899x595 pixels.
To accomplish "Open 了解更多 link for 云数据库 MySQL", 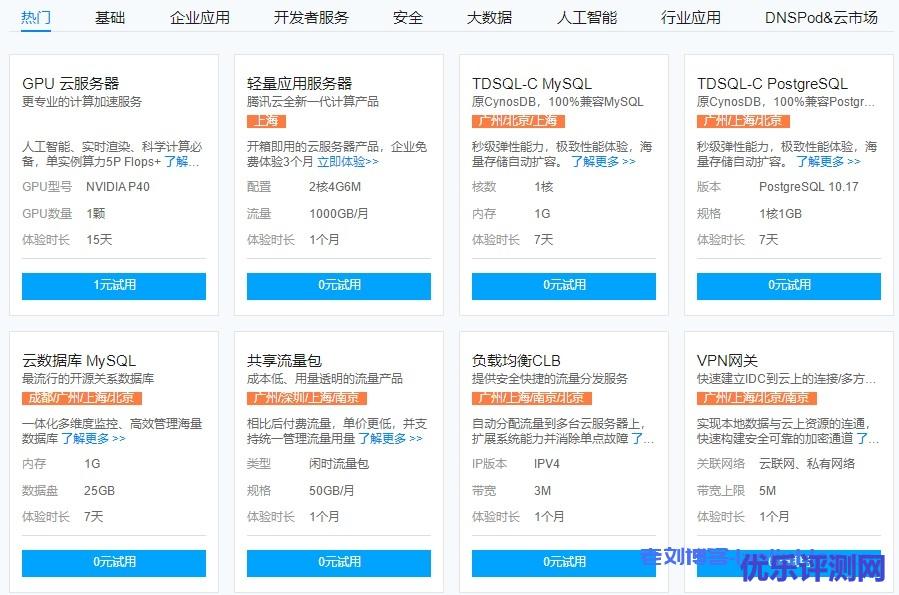I will pos(93,438).
